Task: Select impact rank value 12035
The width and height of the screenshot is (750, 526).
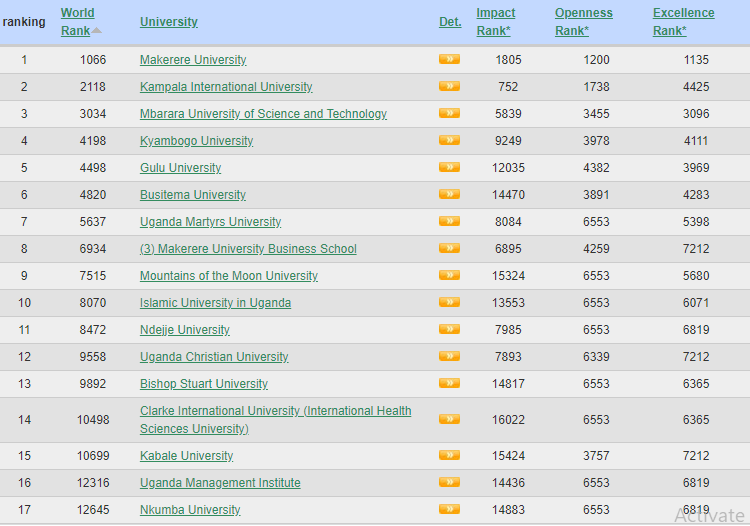Action: pos(508,168)
